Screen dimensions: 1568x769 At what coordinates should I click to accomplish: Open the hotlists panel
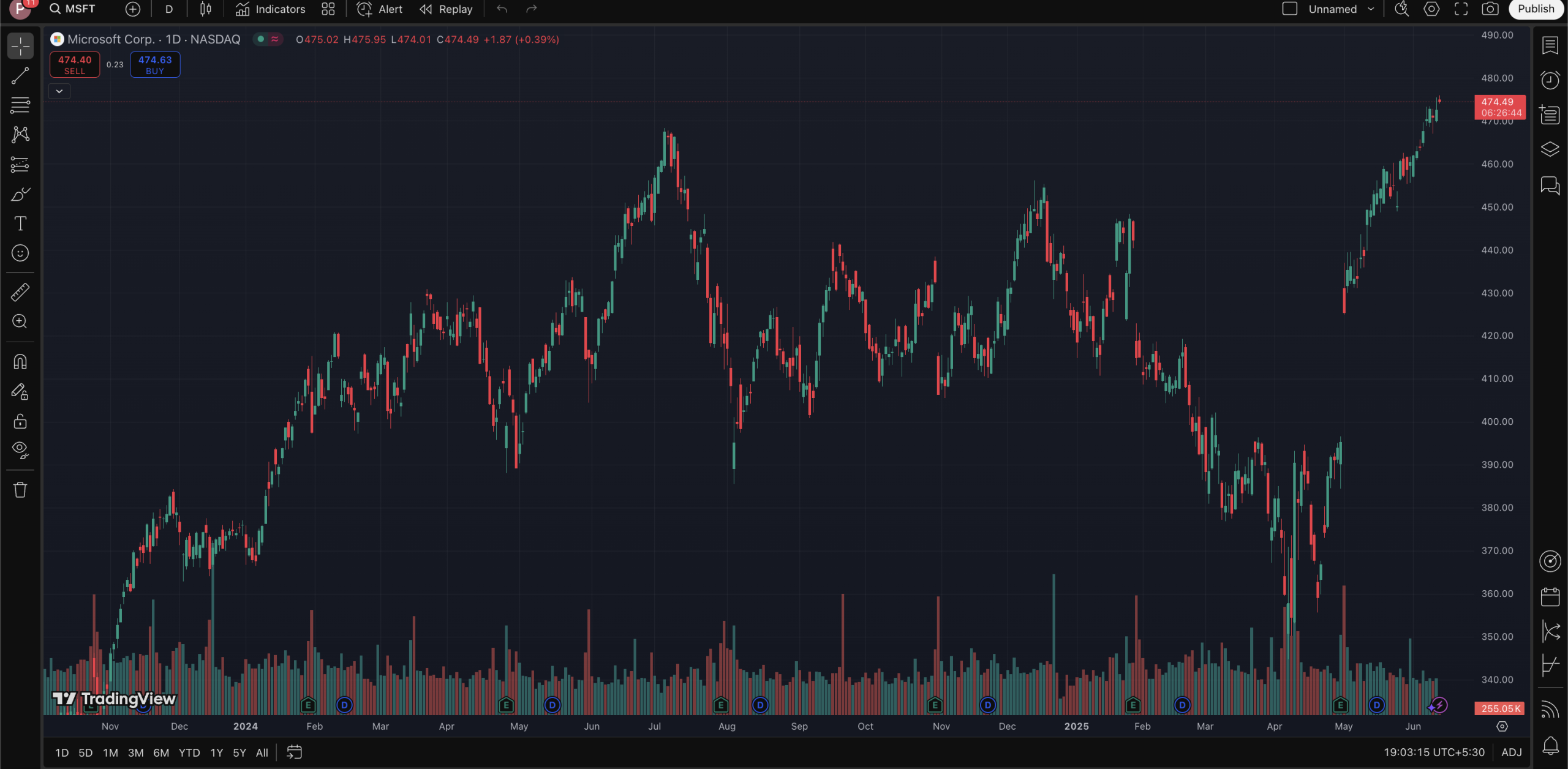point(1550,114)
